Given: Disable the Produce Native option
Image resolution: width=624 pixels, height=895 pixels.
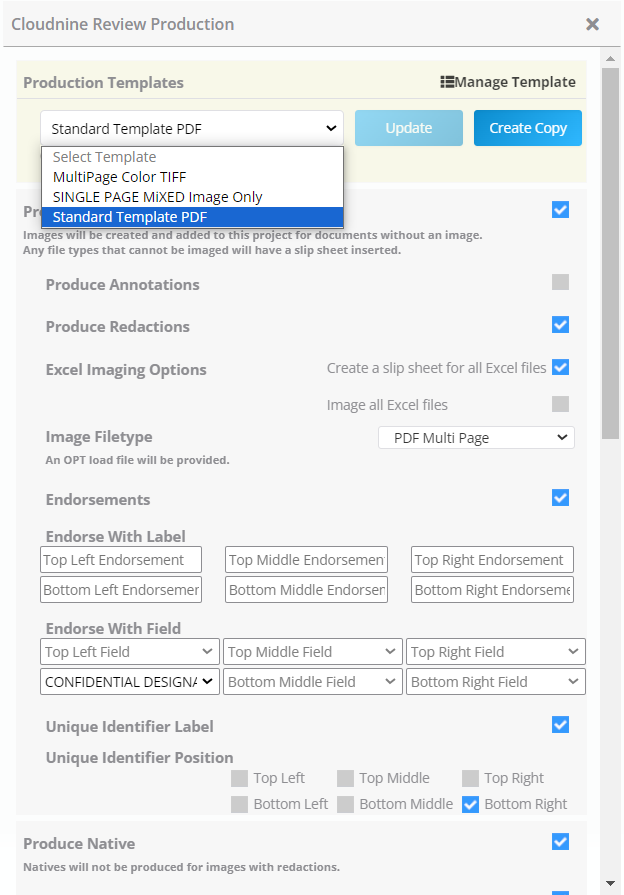Looking at the screenshot, I should pos(561,841).
